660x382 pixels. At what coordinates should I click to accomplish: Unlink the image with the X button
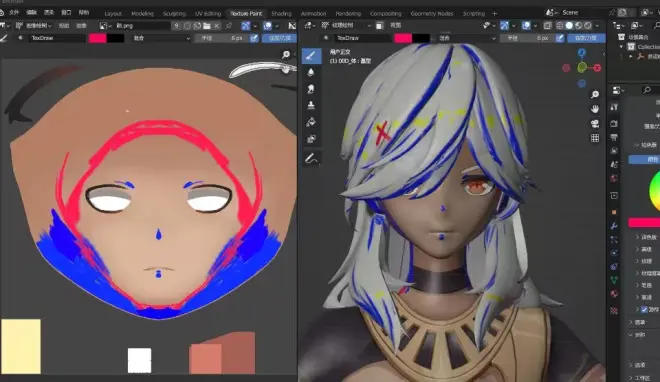click(216, 26)
